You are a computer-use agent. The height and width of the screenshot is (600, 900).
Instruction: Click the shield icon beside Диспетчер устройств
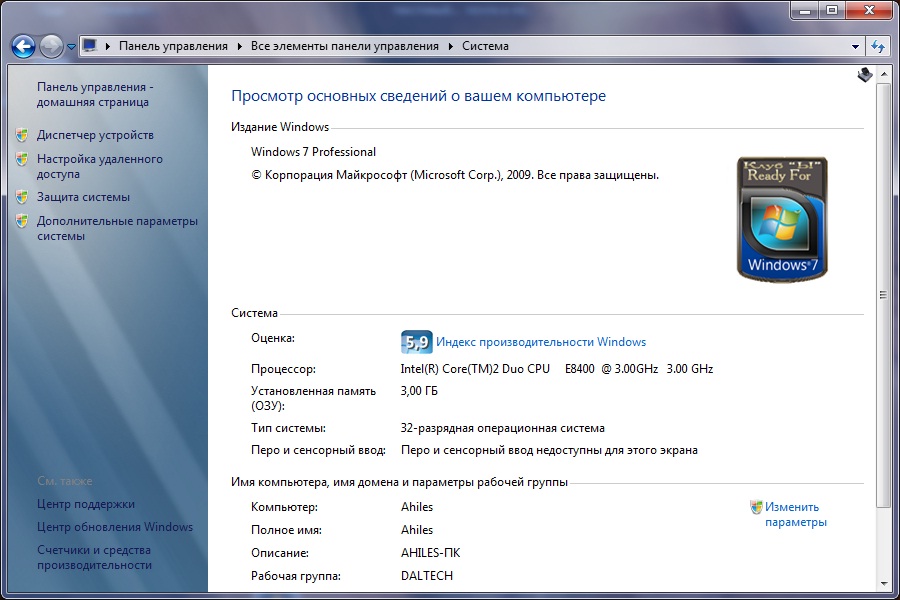coord(22,135)
